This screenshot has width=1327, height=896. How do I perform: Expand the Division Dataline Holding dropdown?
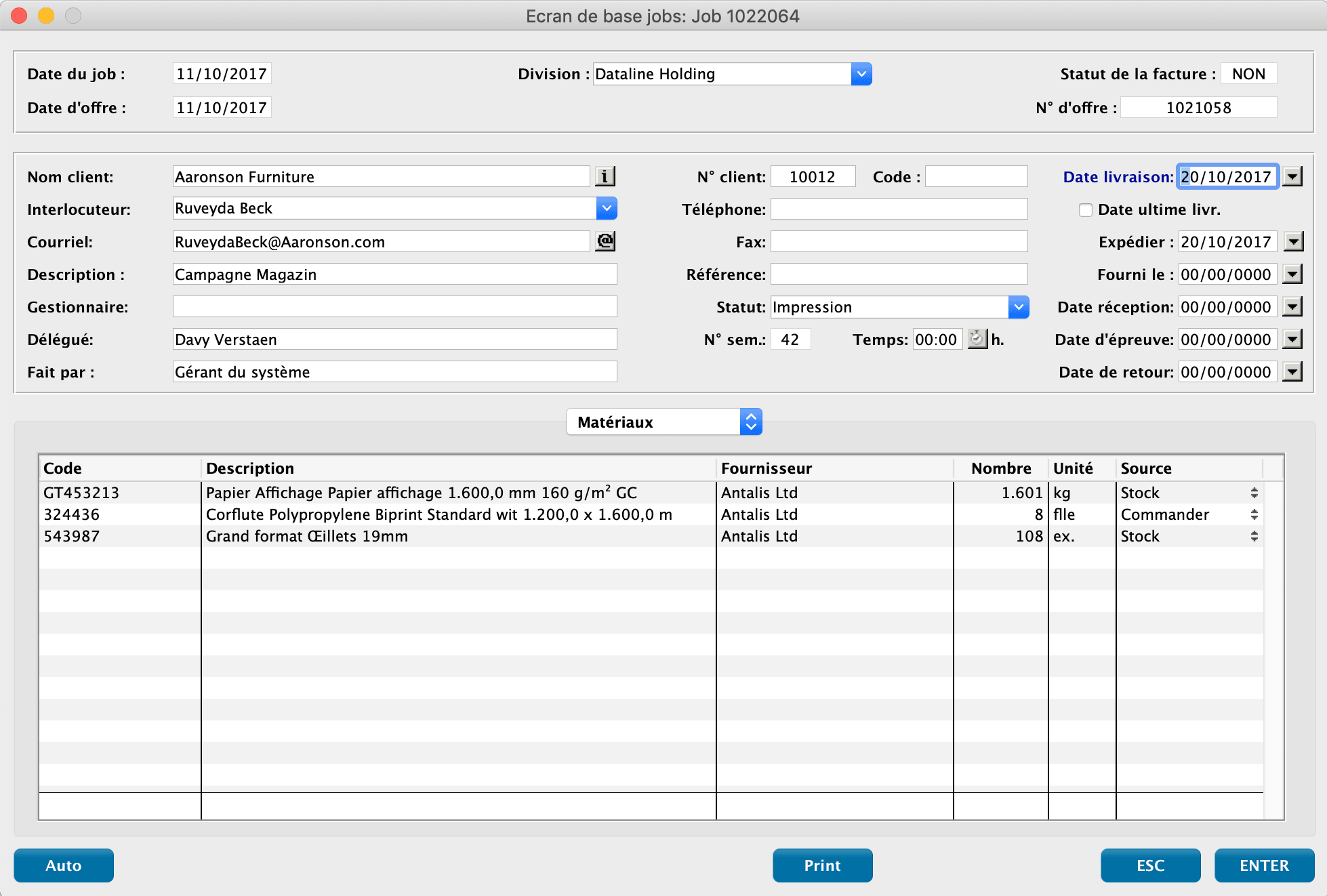tap(861, 73)
